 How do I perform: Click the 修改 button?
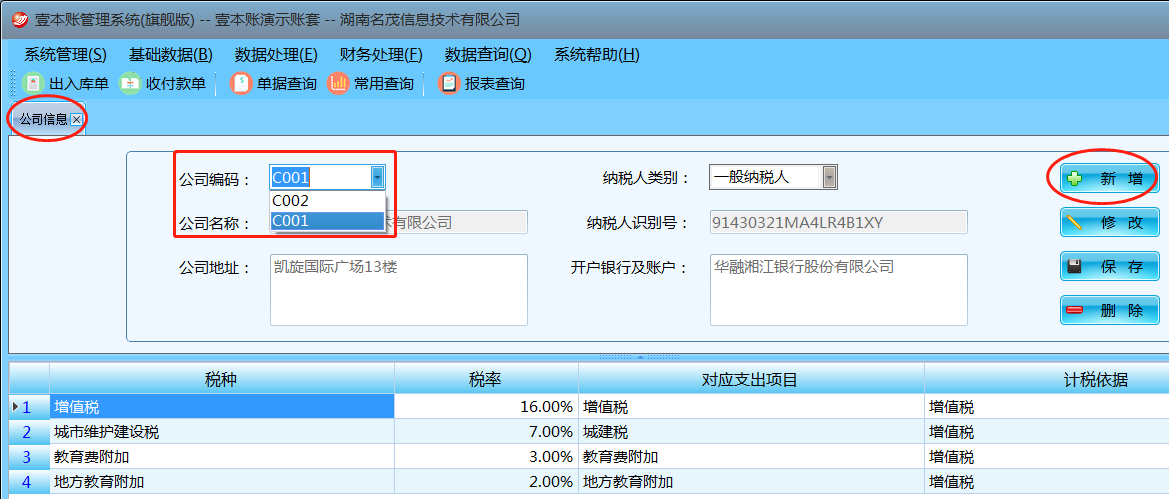(x=1109, y=222)
